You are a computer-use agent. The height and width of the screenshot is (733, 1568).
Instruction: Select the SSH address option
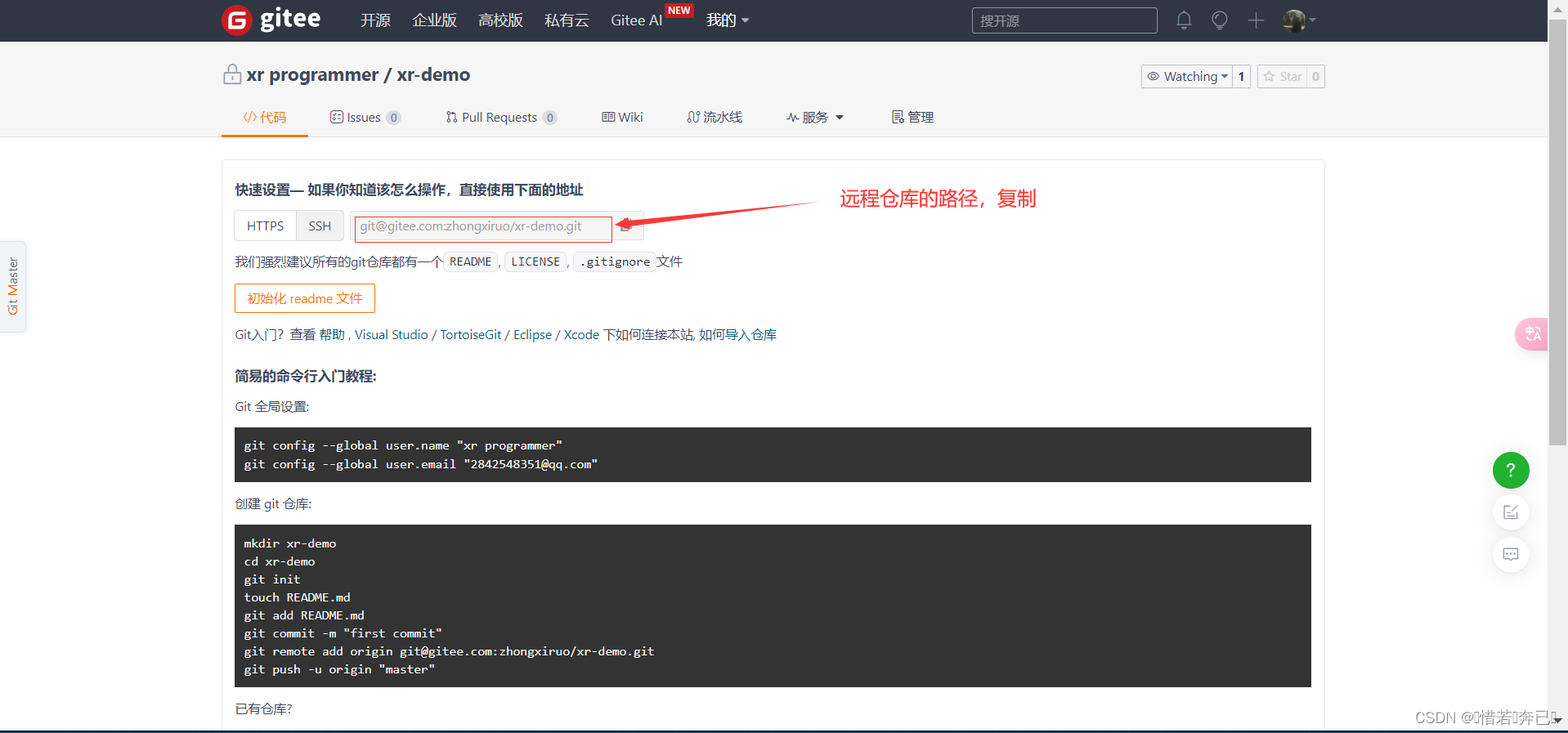click(x=320, y=226)
